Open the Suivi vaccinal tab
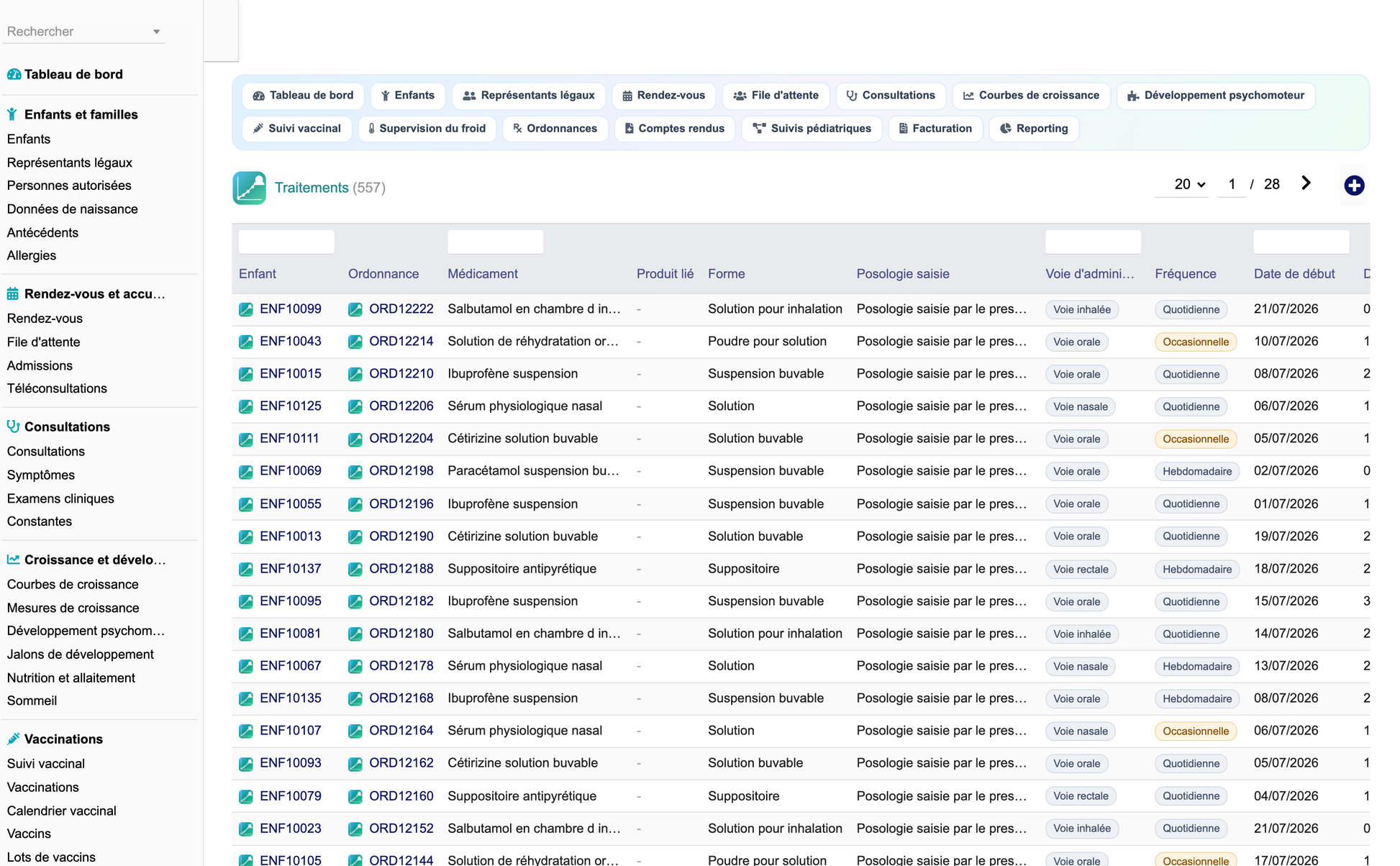The width and height of the screenshot is (1400, 866). click(296, 128)
